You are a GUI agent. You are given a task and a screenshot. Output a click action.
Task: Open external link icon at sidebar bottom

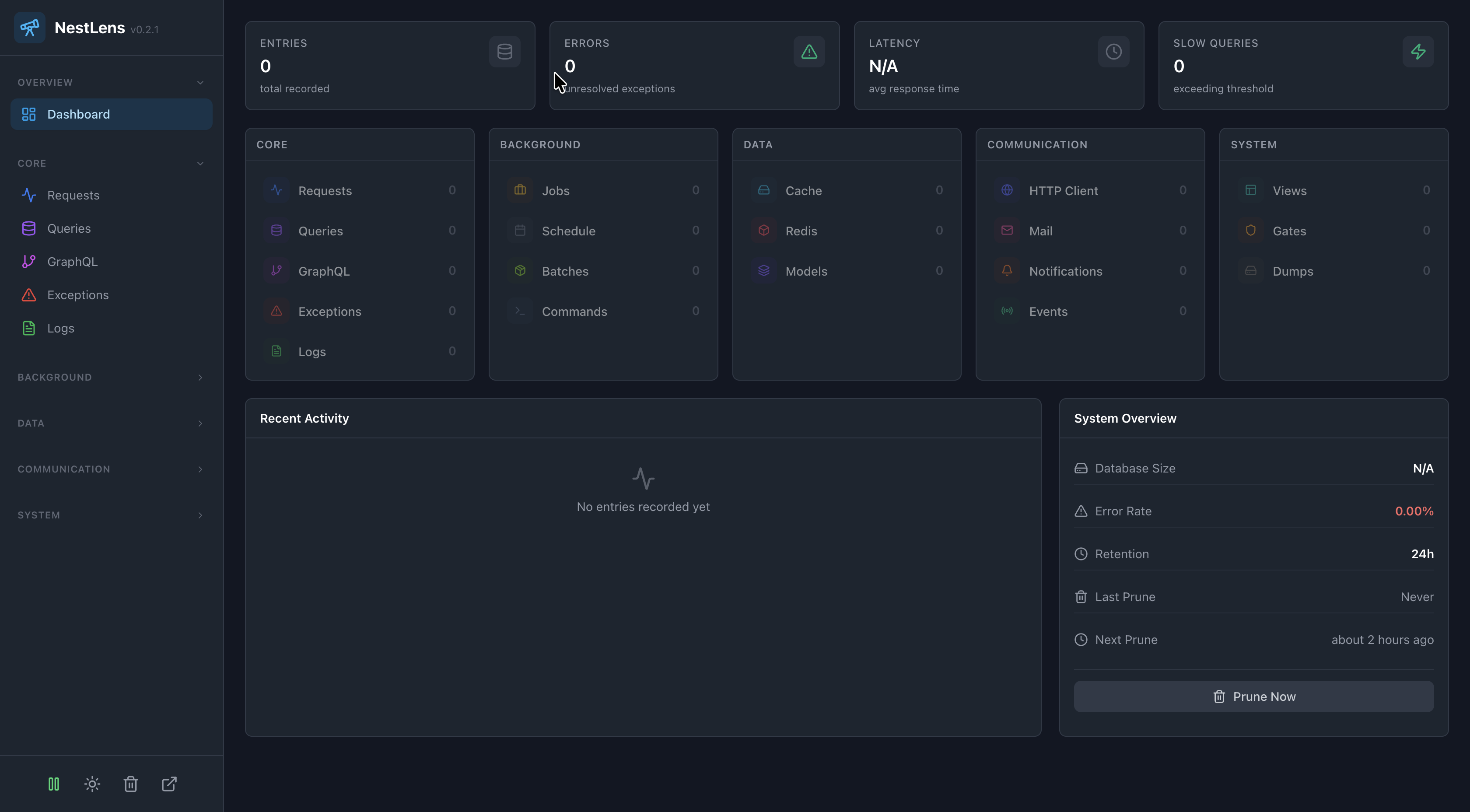coord(168,784)
